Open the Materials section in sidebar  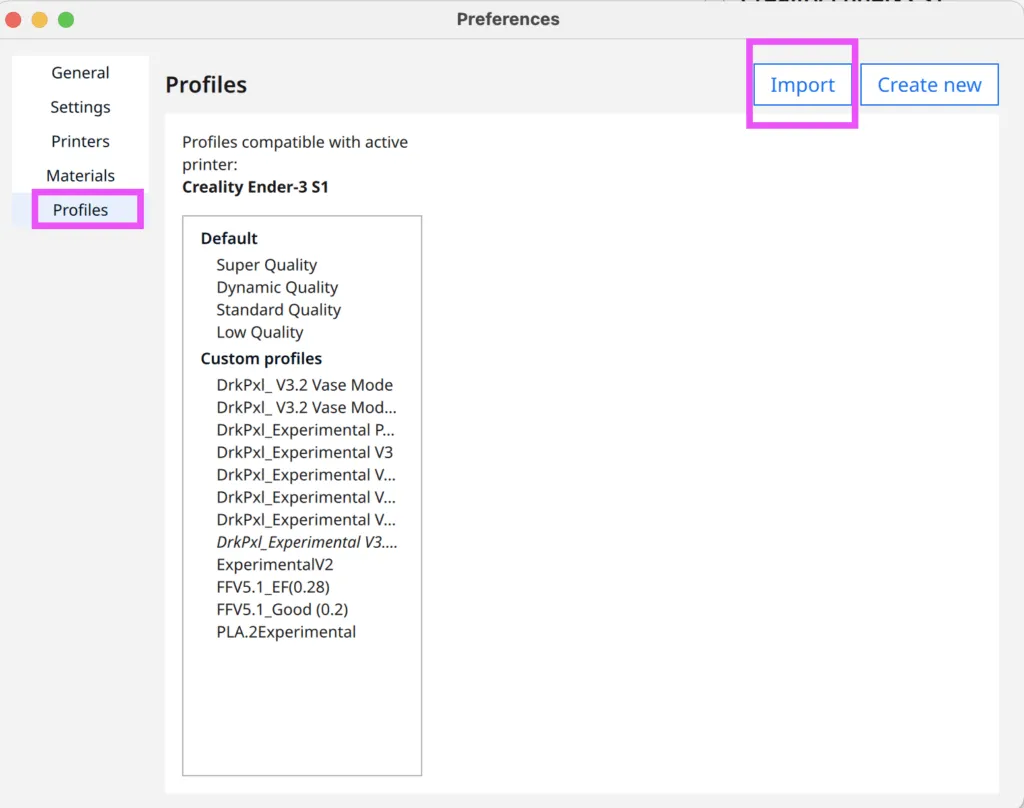80,176
